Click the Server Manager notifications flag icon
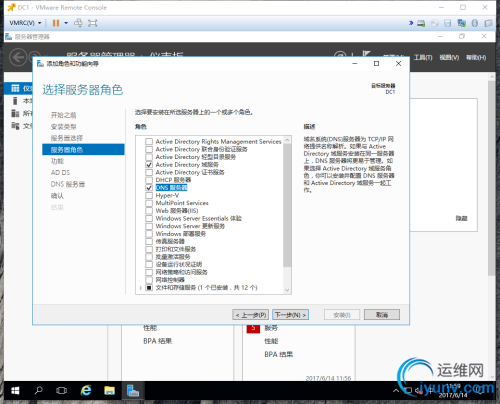The height and width of the screenshot is (404, 500). click(367, 54)
